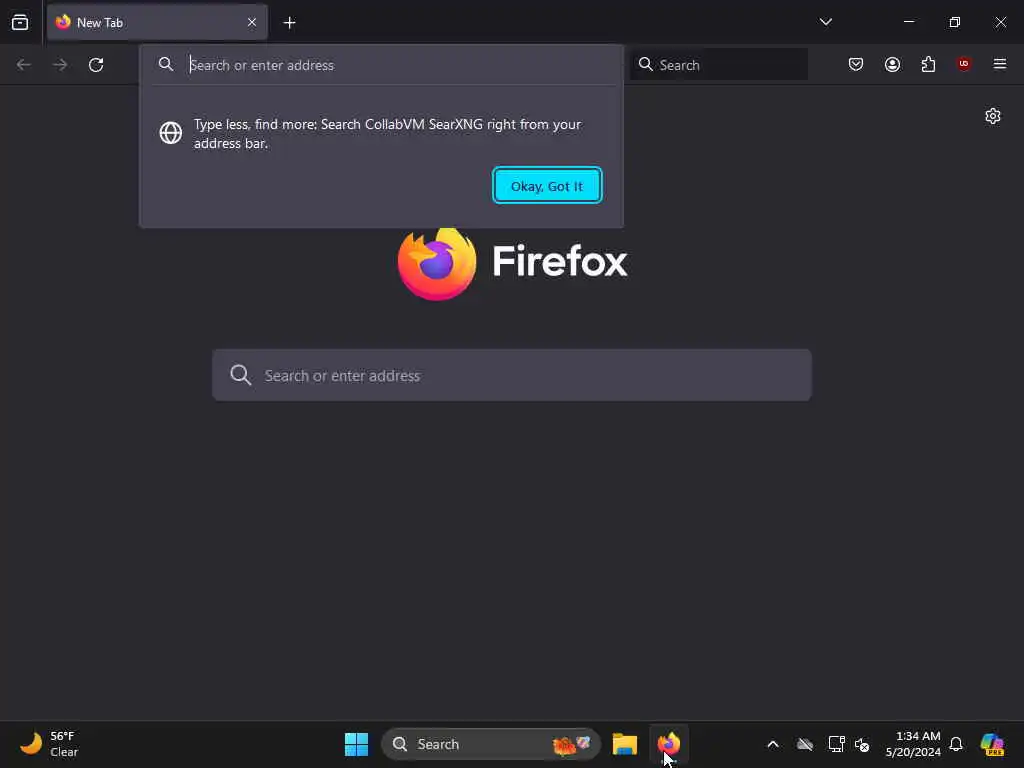This screenshot has width=1024, height=768.
Task: Open uBlock Origin extension icon
Action: (964, 63)
